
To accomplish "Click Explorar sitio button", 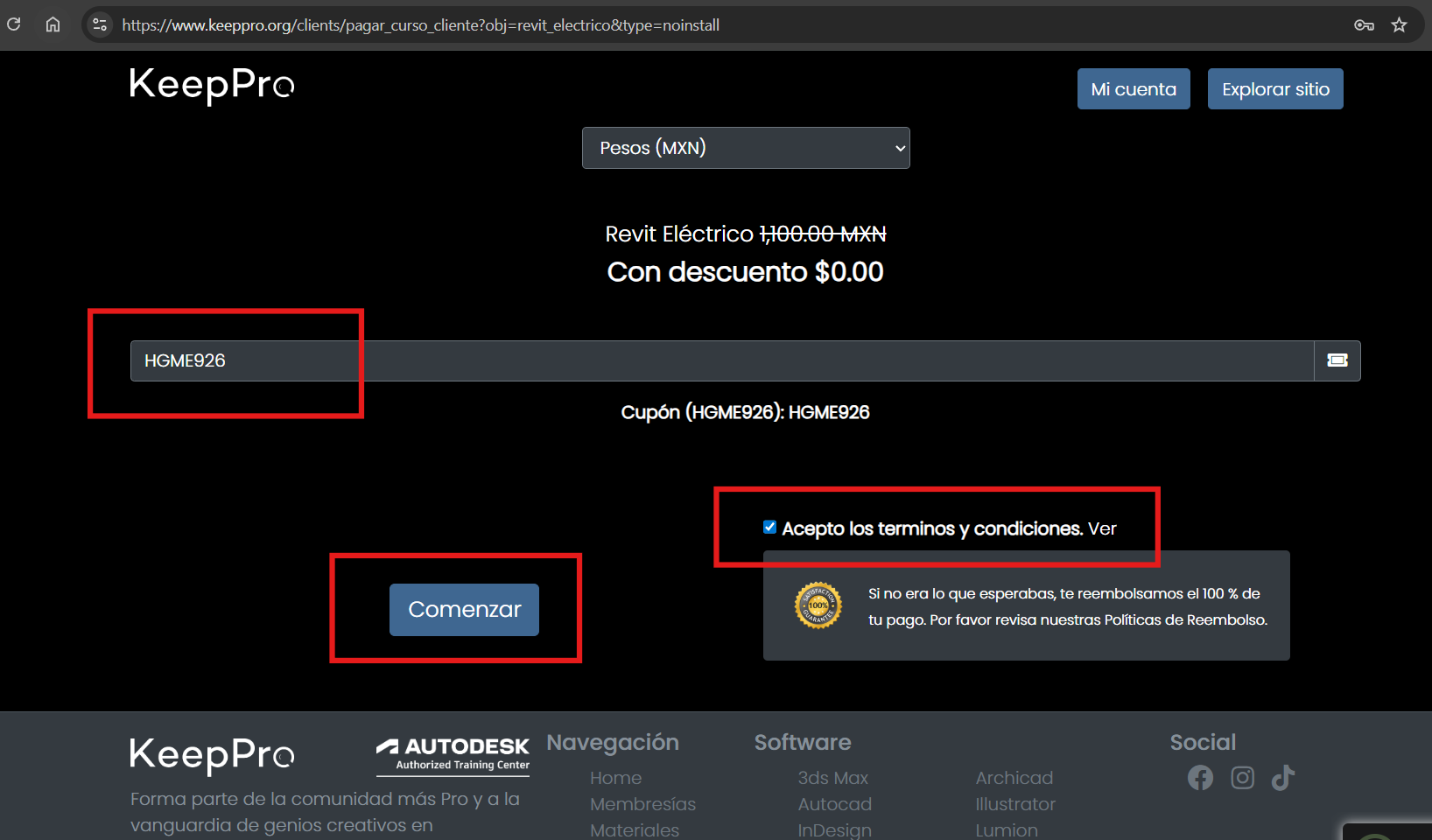I will pos(1275,89).
